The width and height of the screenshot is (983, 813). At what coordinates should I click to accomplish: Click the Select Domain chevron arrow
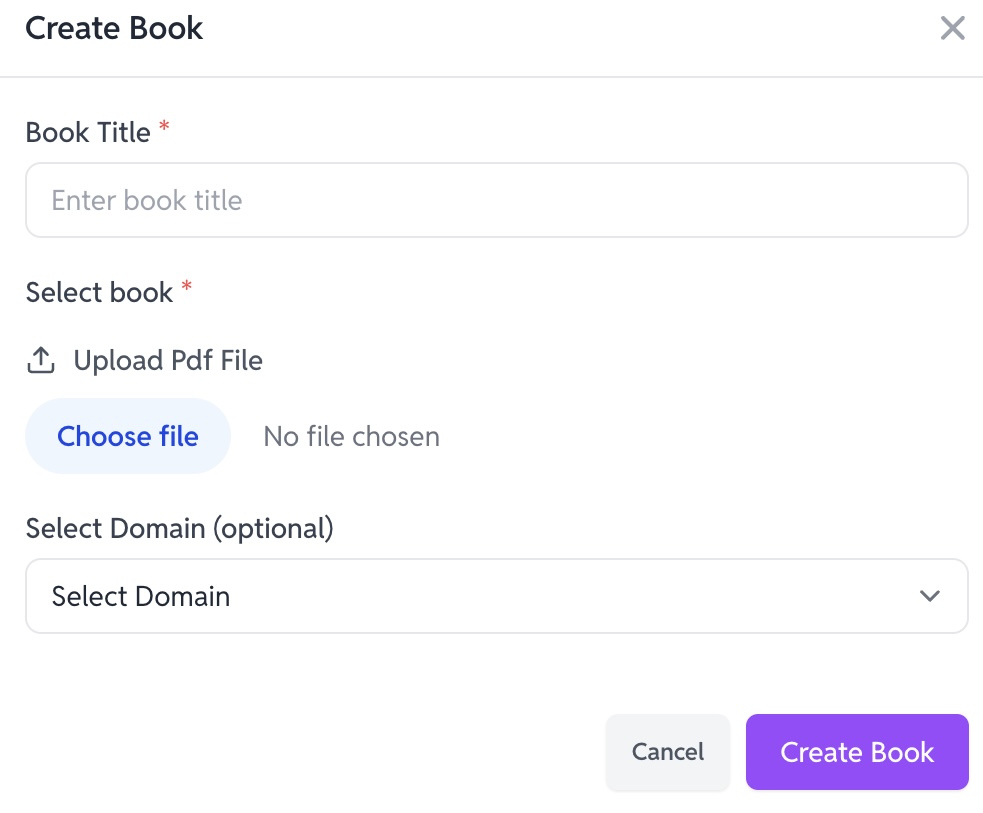point(929,596)
